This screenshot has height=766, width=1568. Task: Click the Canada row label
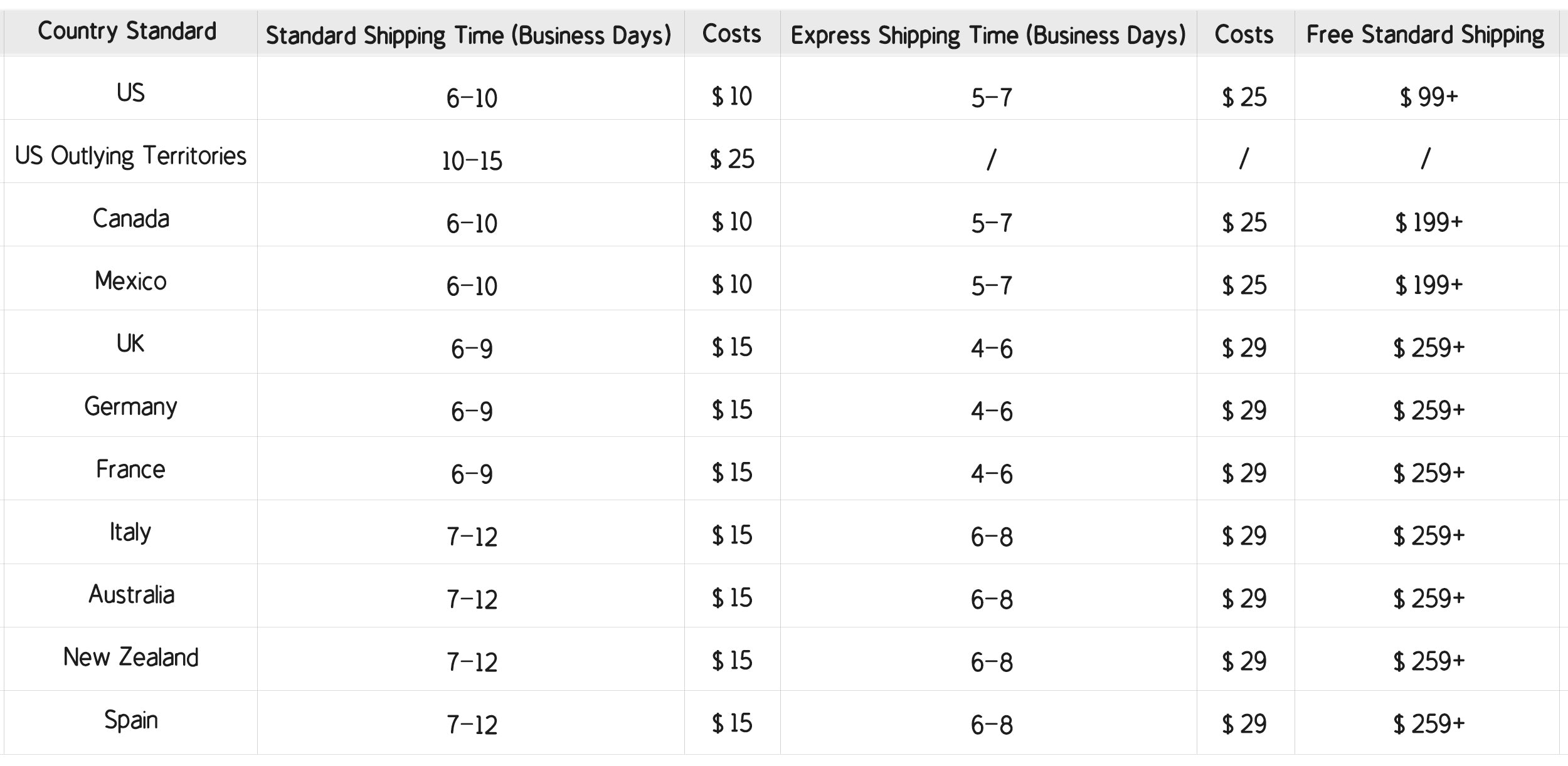pyautogui.click(x=130, y=219)
